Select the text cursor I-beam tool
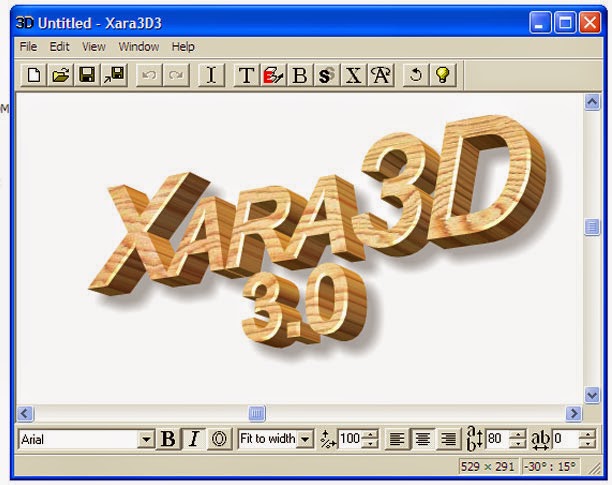The image size is (612, 485). [211, 75]
